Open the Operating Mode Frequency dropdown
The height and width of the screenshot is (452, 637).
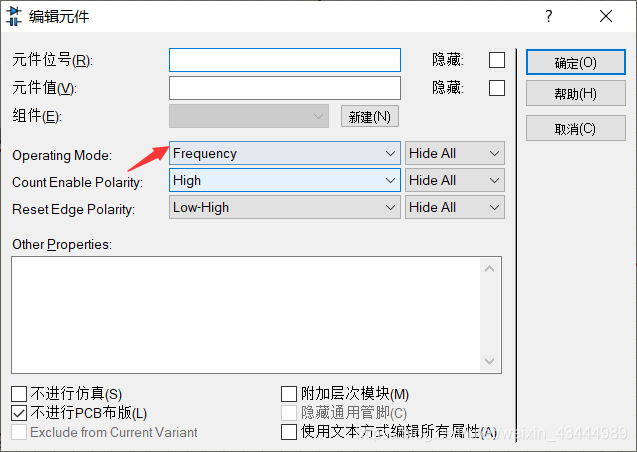[x=285, y=153]
